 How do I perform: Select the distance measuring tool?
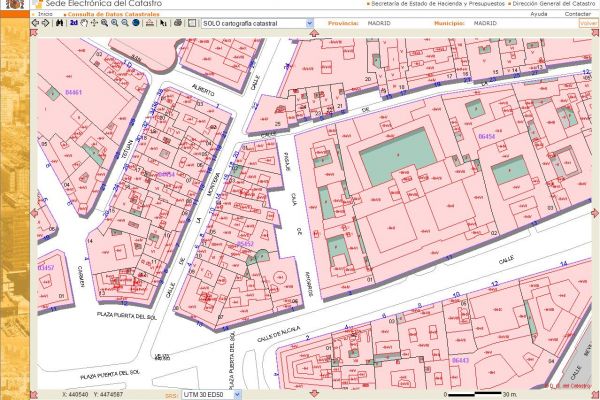click(x=150, y=23)
